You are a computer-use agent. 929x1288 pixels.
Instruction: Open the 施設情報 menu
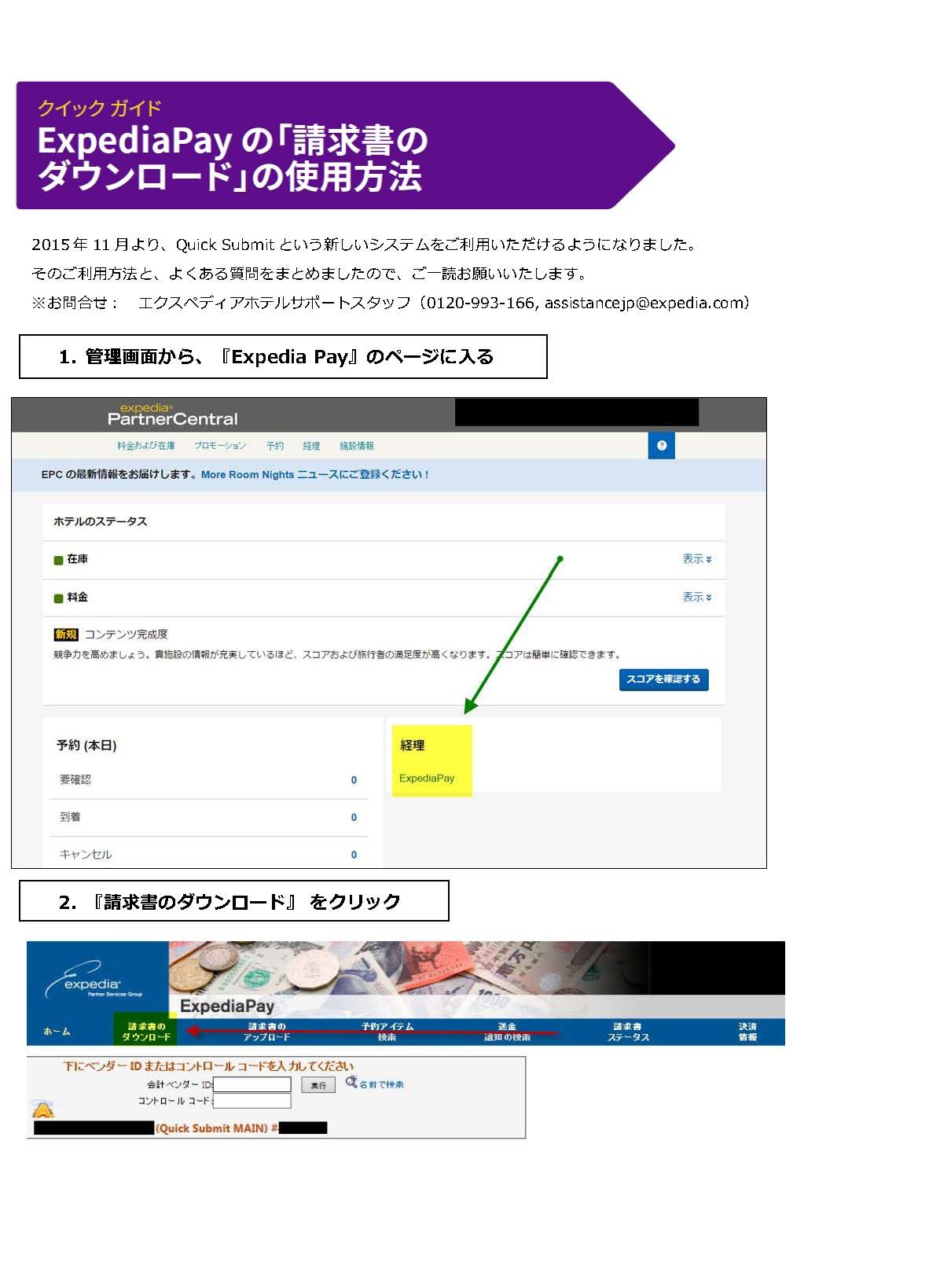click(x=357, y=446)
